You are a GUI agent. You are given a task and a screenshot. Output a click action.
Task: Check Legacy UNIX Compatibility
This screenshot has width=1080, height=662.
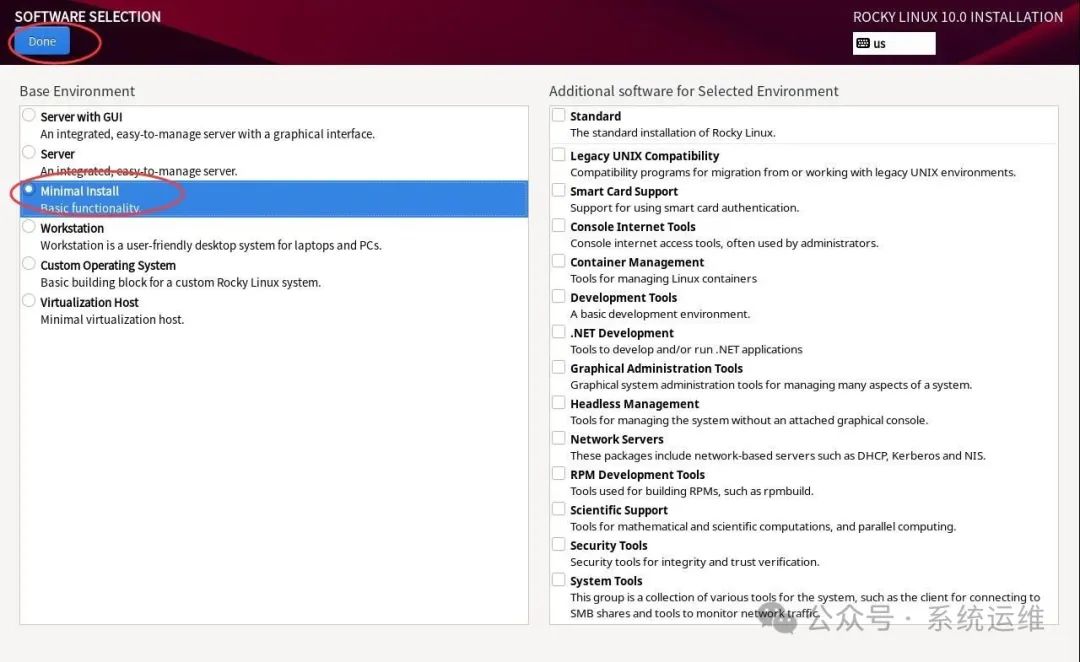(x=559, y=155)
